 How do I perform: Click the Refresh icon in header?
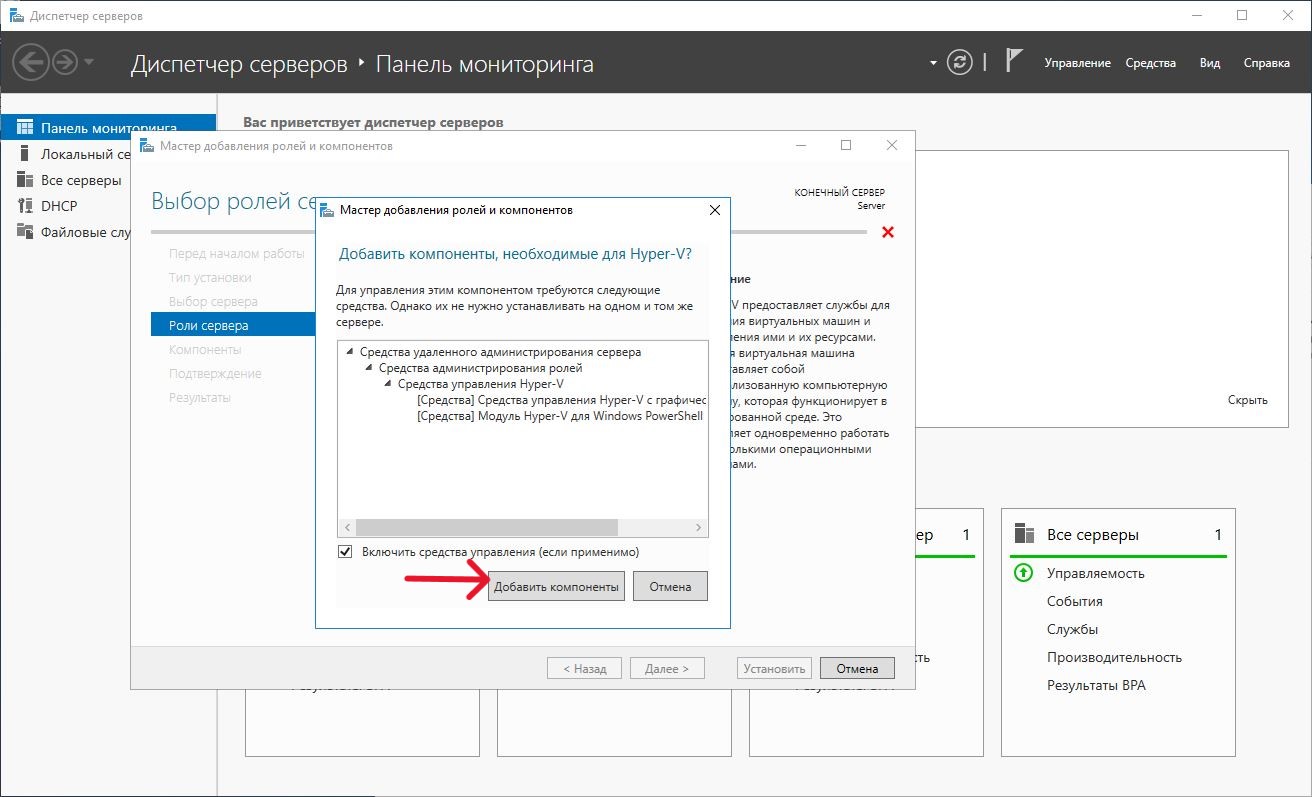959,62
